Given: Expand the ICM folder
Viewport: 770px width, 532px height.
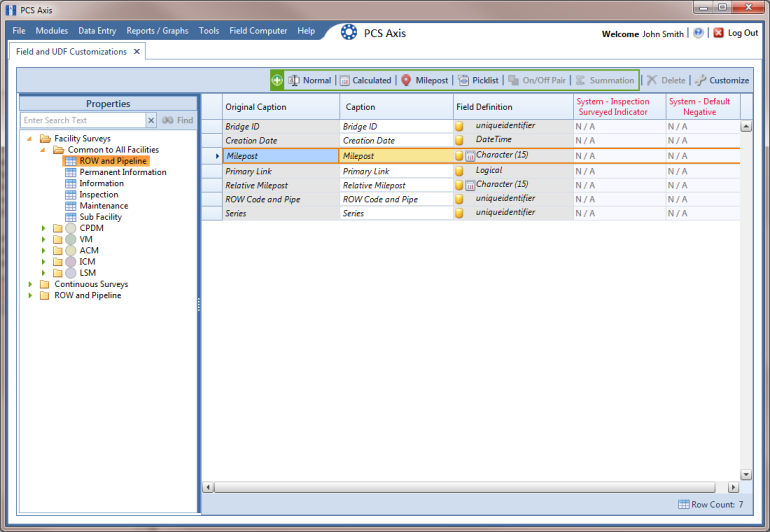Looking at the screenshot, I should pyautogui.click(x=43, y=262).
